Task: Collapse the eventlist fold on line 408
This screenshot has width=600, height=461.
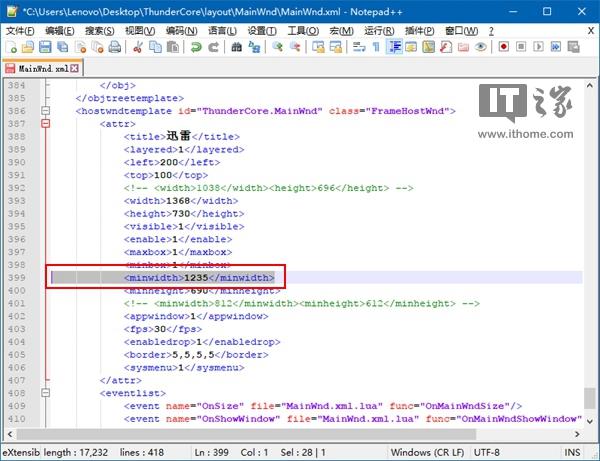Action: pyautogui.click(x=46, y=393)
